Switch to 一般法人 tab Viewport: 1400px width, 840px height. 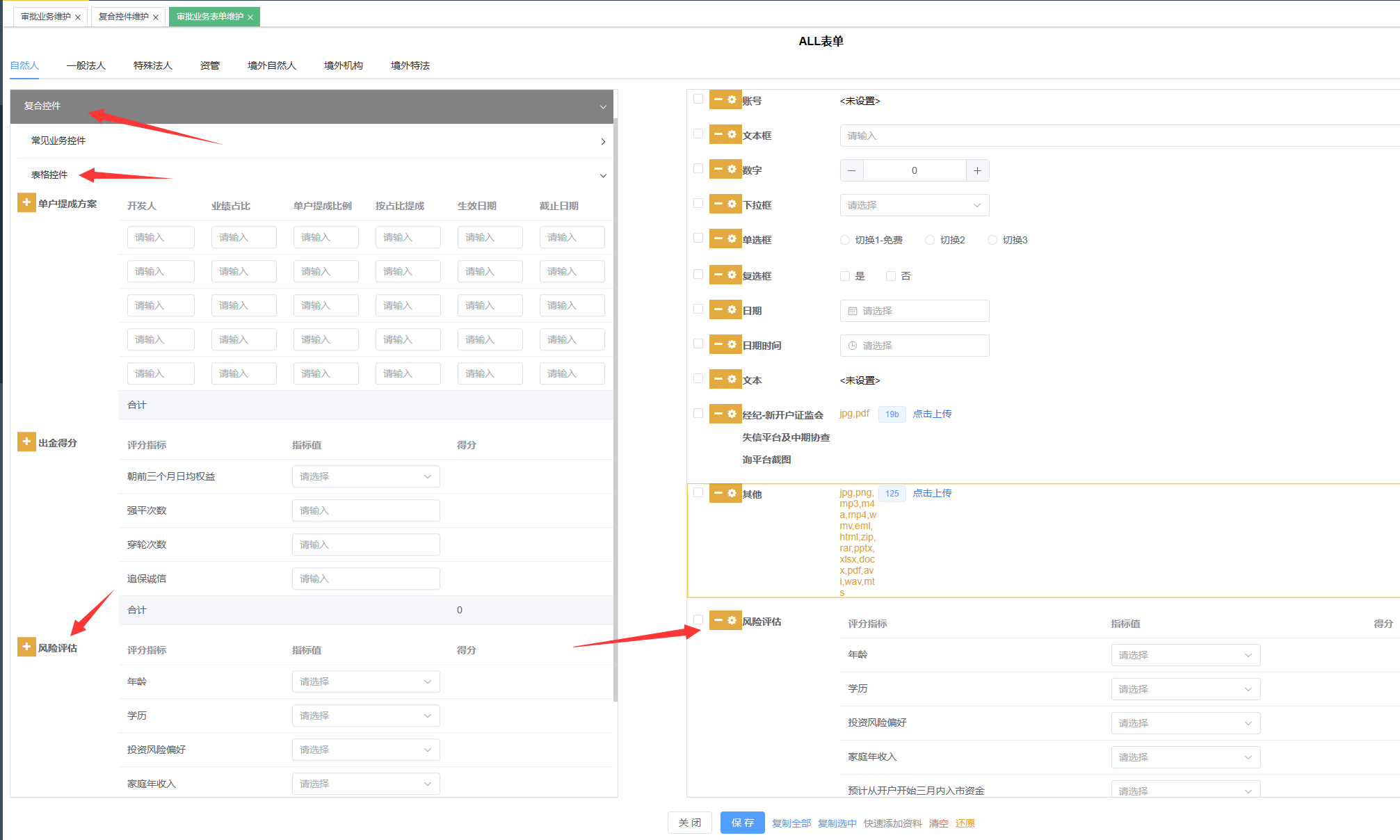pyautogui.click(x=86, y=65)
